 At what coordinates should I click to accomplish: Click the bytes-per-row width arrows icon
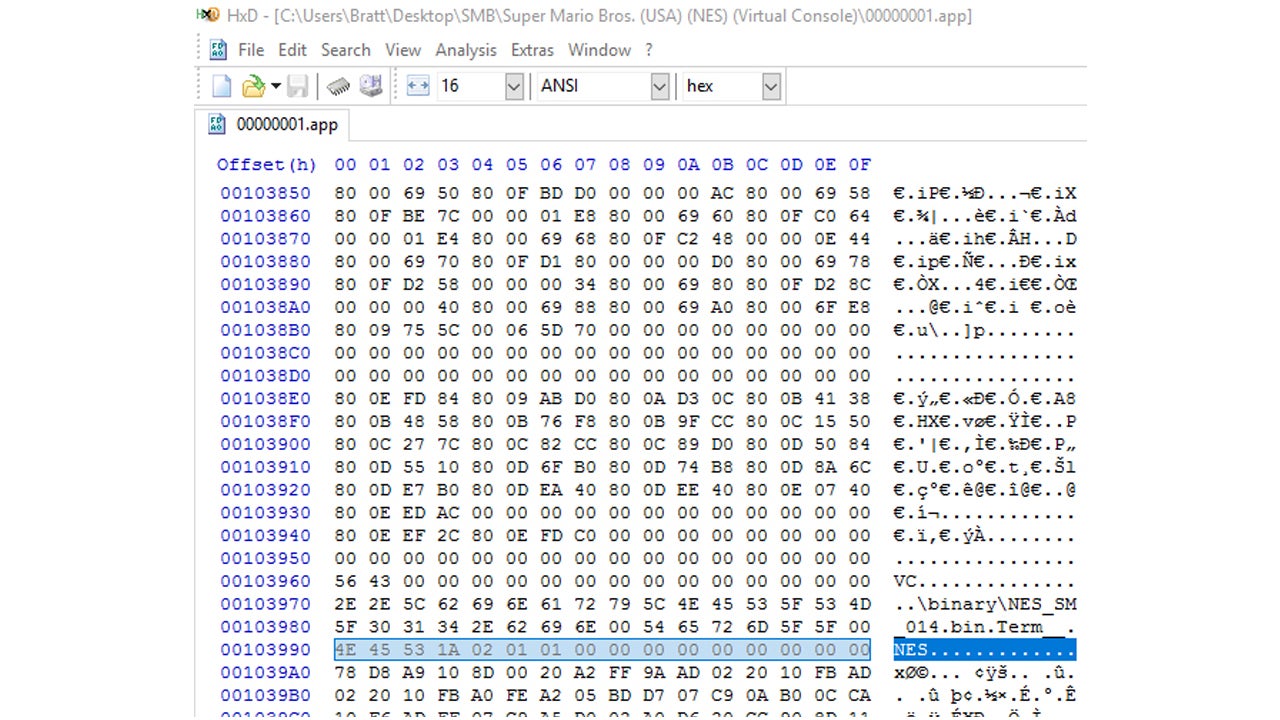[418, 86]
